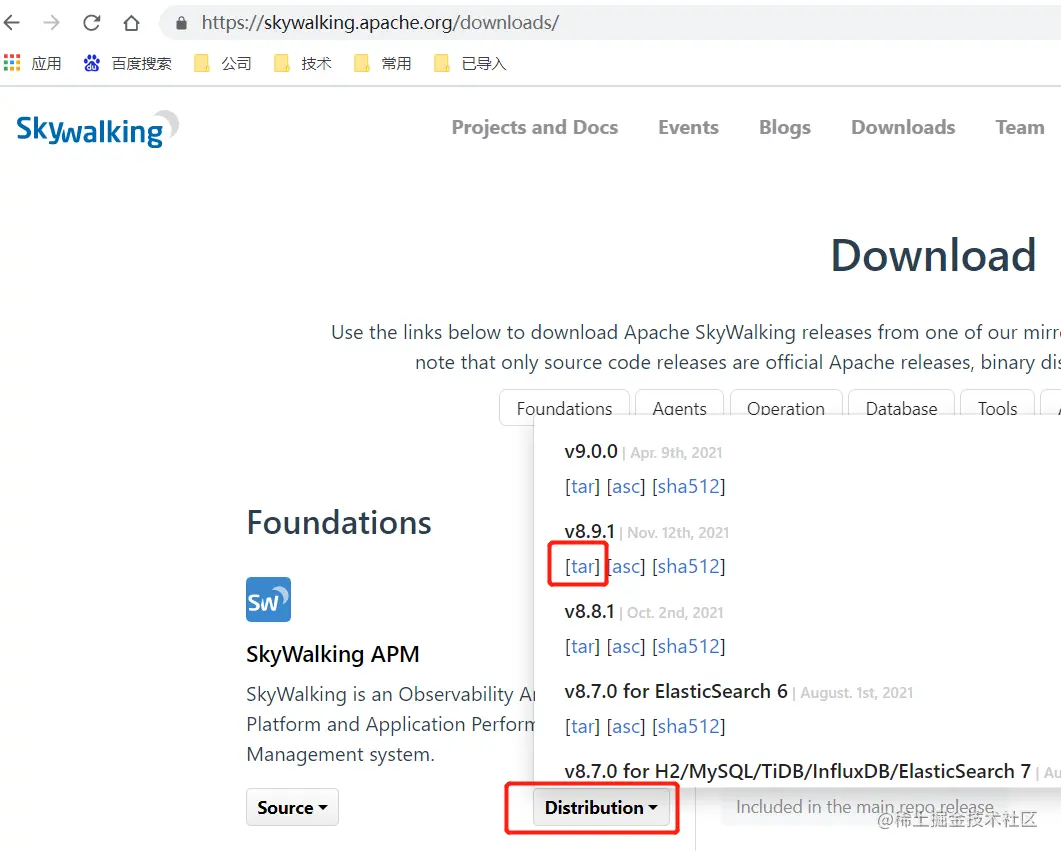1061x853 pixels.
Task: Open the Downloads nav item
Action: pyautogui.click(x=903, y=127)
